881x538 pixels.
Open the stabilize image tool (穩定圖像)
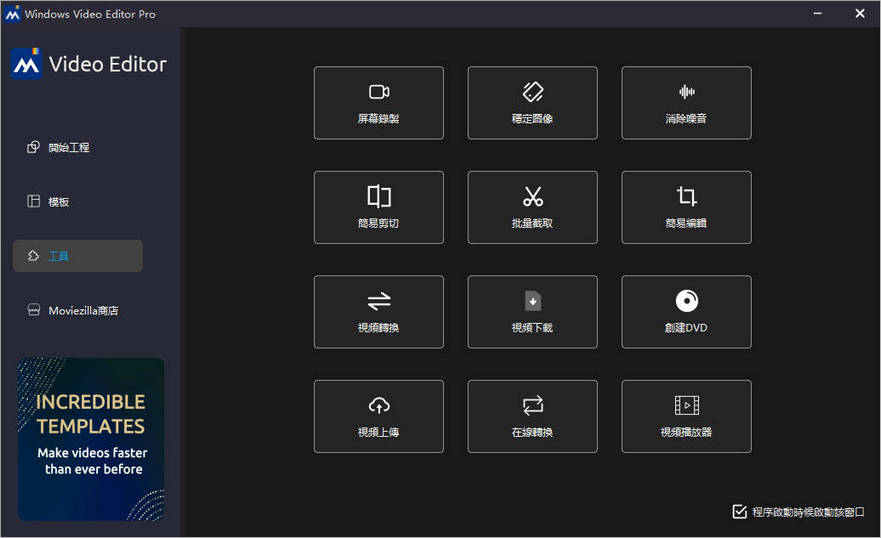coord(533,103)
